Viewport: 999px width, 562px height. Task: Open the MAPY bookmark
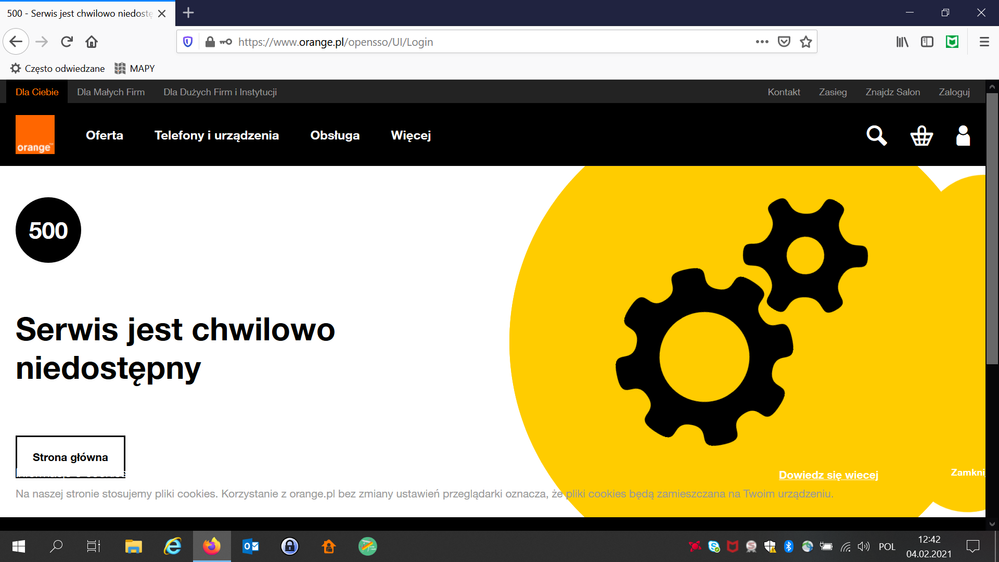click(x=134, y=68)
